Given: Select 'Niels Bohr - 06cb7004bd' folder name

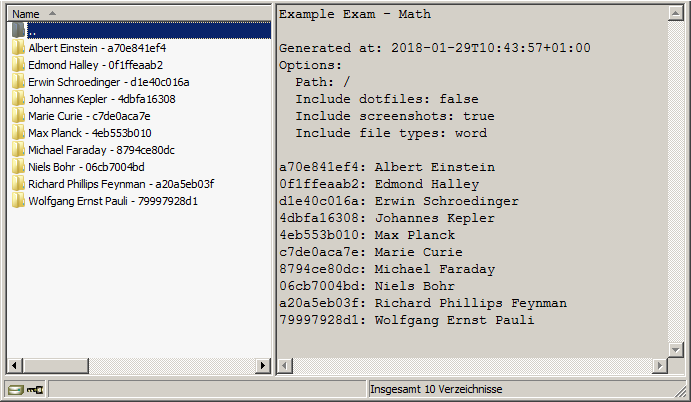Looking at the screenshot, I should (86, 167).
